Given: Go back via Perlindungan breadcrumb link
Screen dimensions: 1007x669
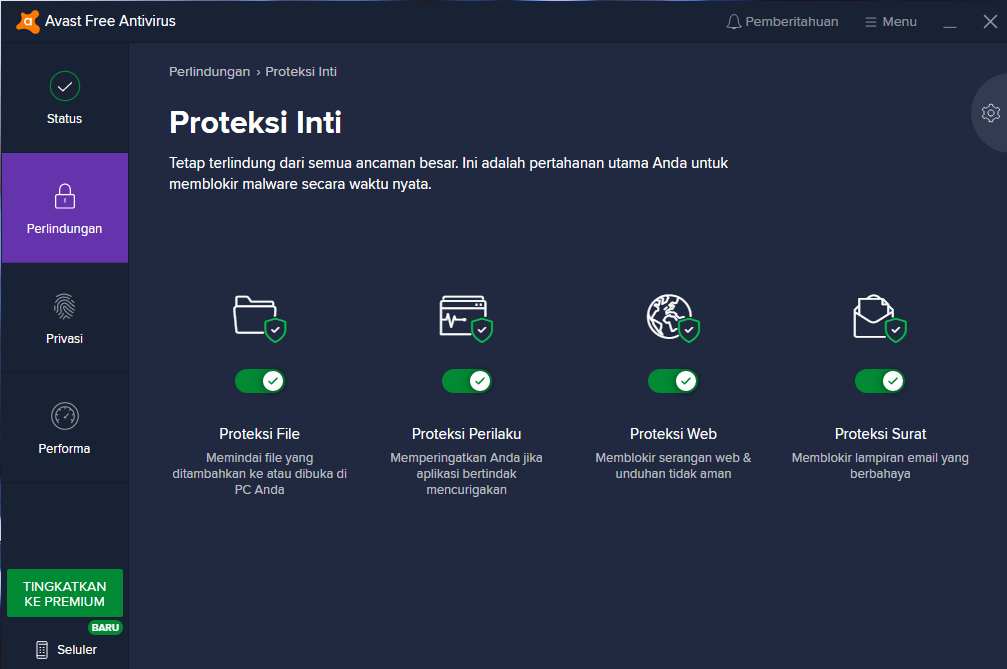Looking at the screenshot, I should click(209, 71).
